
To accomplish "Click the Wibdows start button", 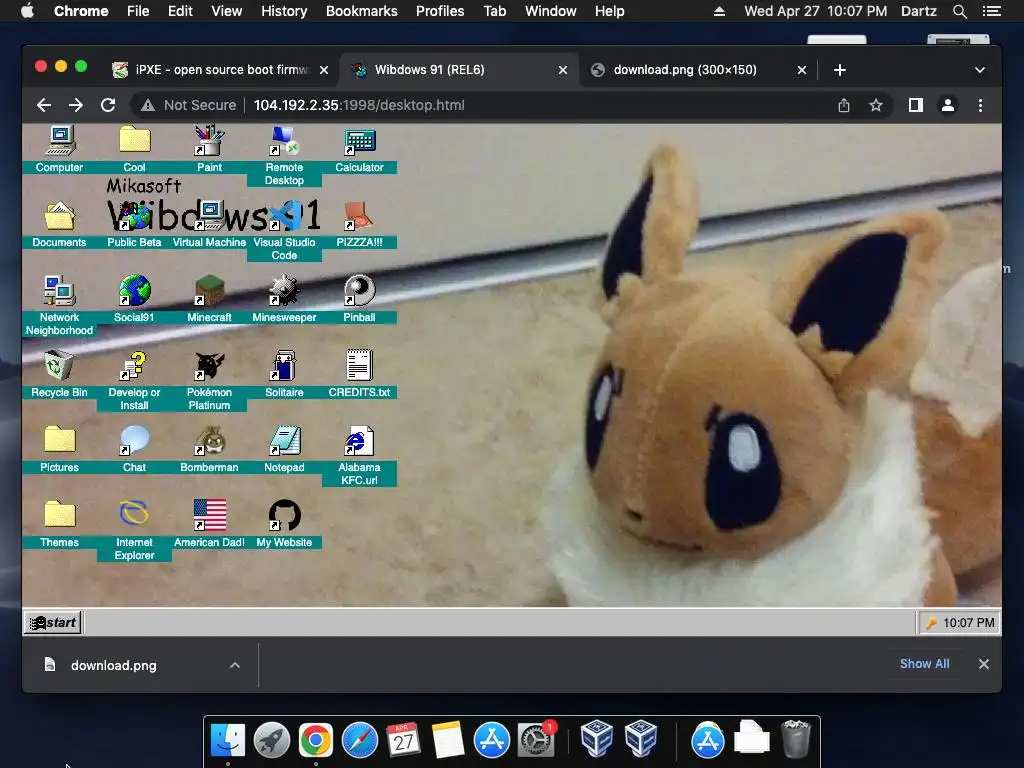I will [54, 622].
